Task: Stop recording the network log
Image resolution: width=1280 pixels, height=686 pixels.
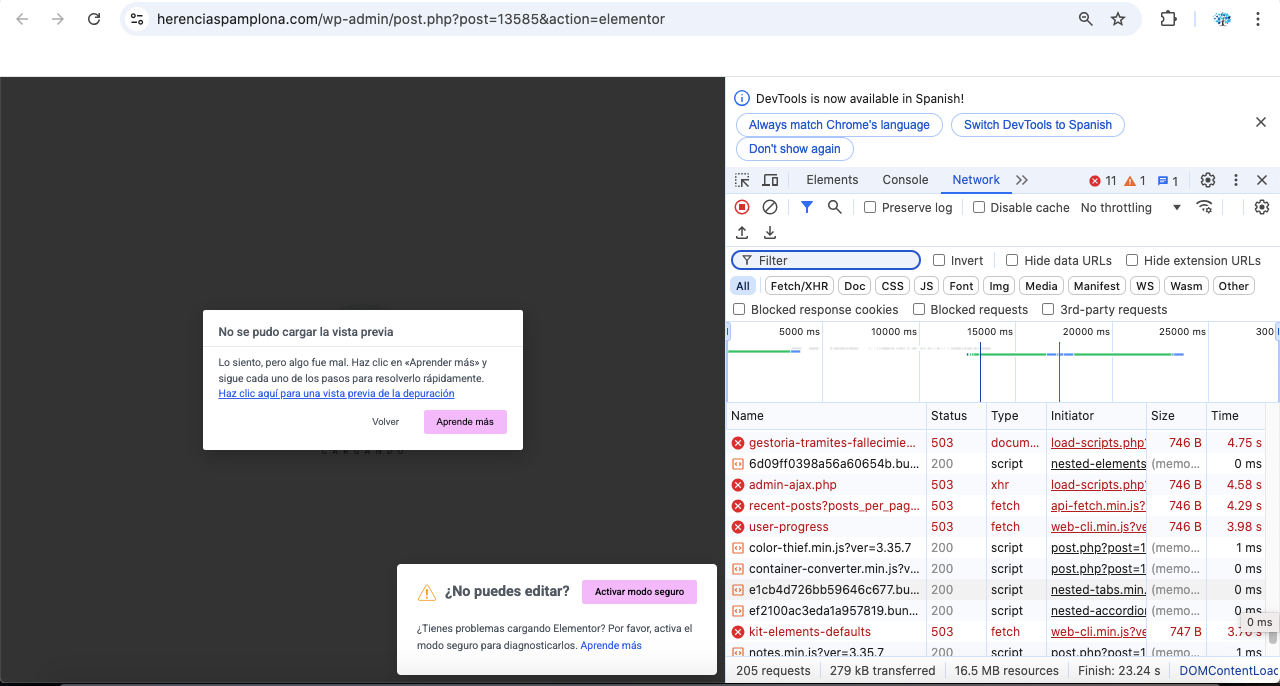Action: pyautogui.click(x=742, y=207)
